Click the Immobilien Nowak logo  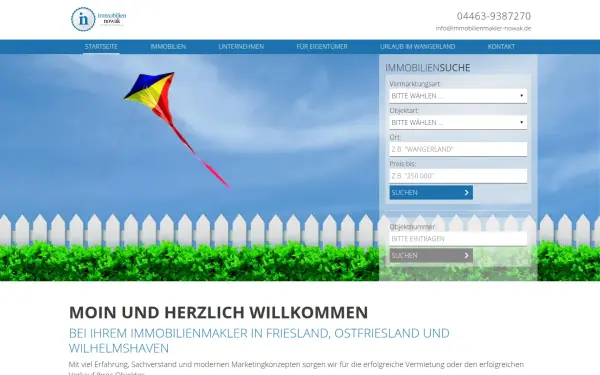click(98, 19)
